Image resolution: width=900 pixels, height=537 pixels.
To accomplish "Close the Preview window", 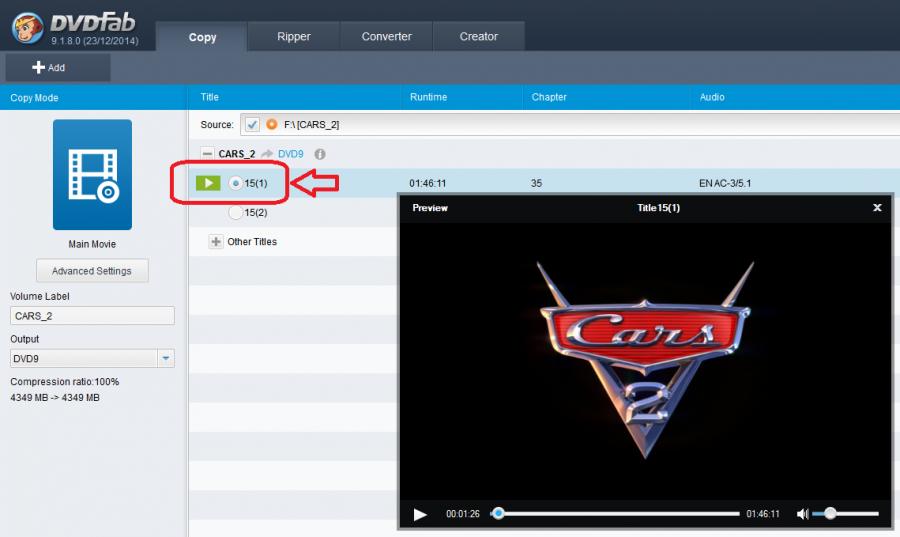I will coord(877,208).
